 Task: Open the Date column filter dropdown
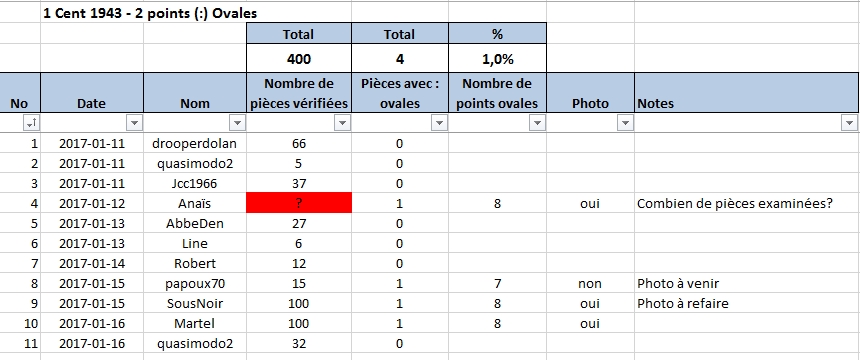click(134, 124)
